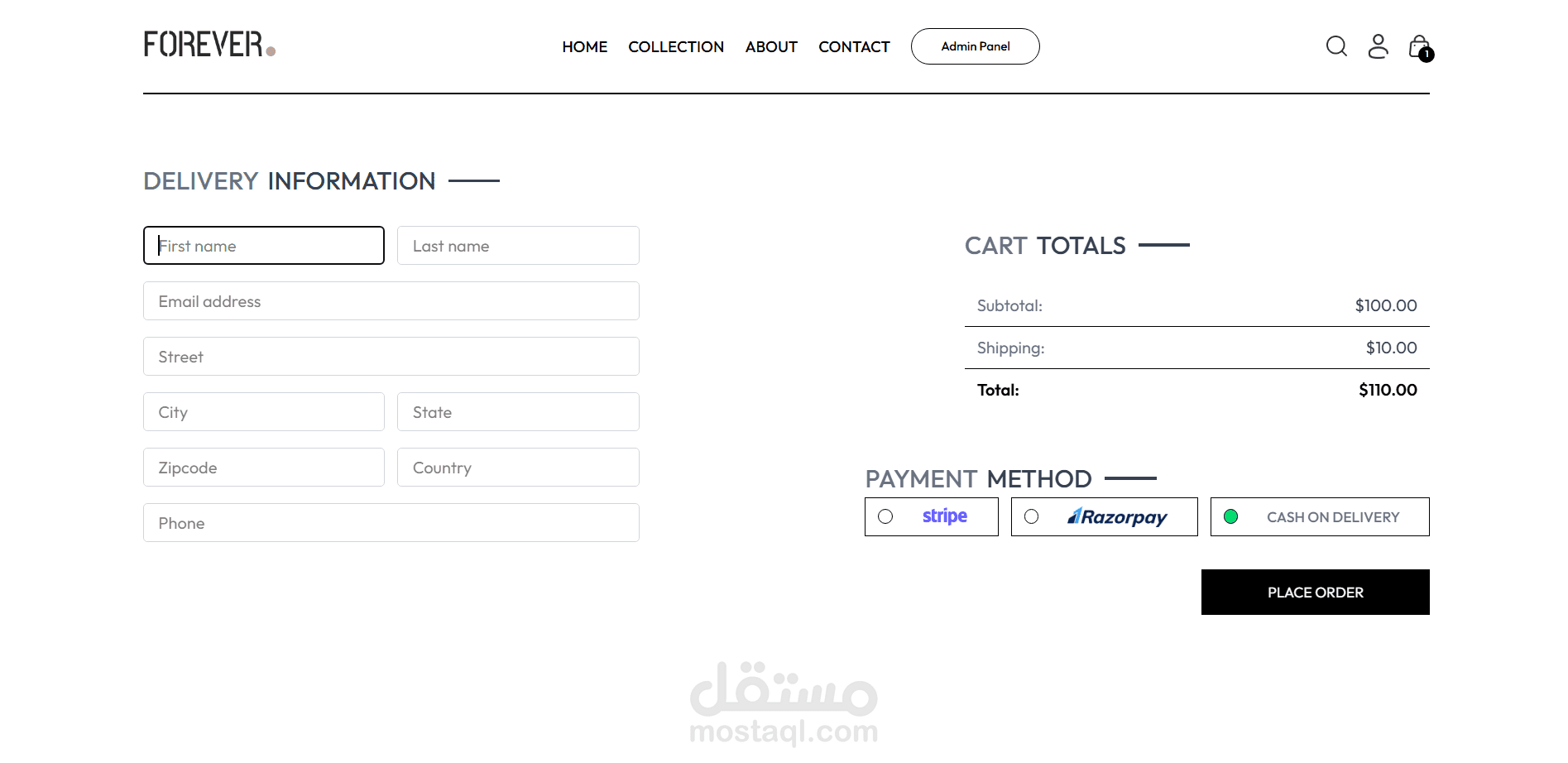Focus the First name field

coord(264,246)
